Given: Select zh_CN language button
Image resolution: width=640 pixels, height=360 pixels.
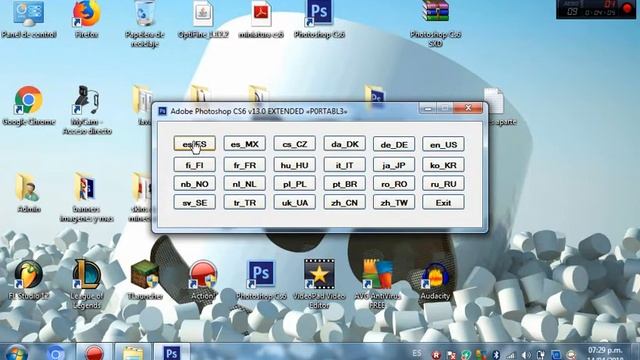Looking at the screenshot, I should tap(344, 202).
